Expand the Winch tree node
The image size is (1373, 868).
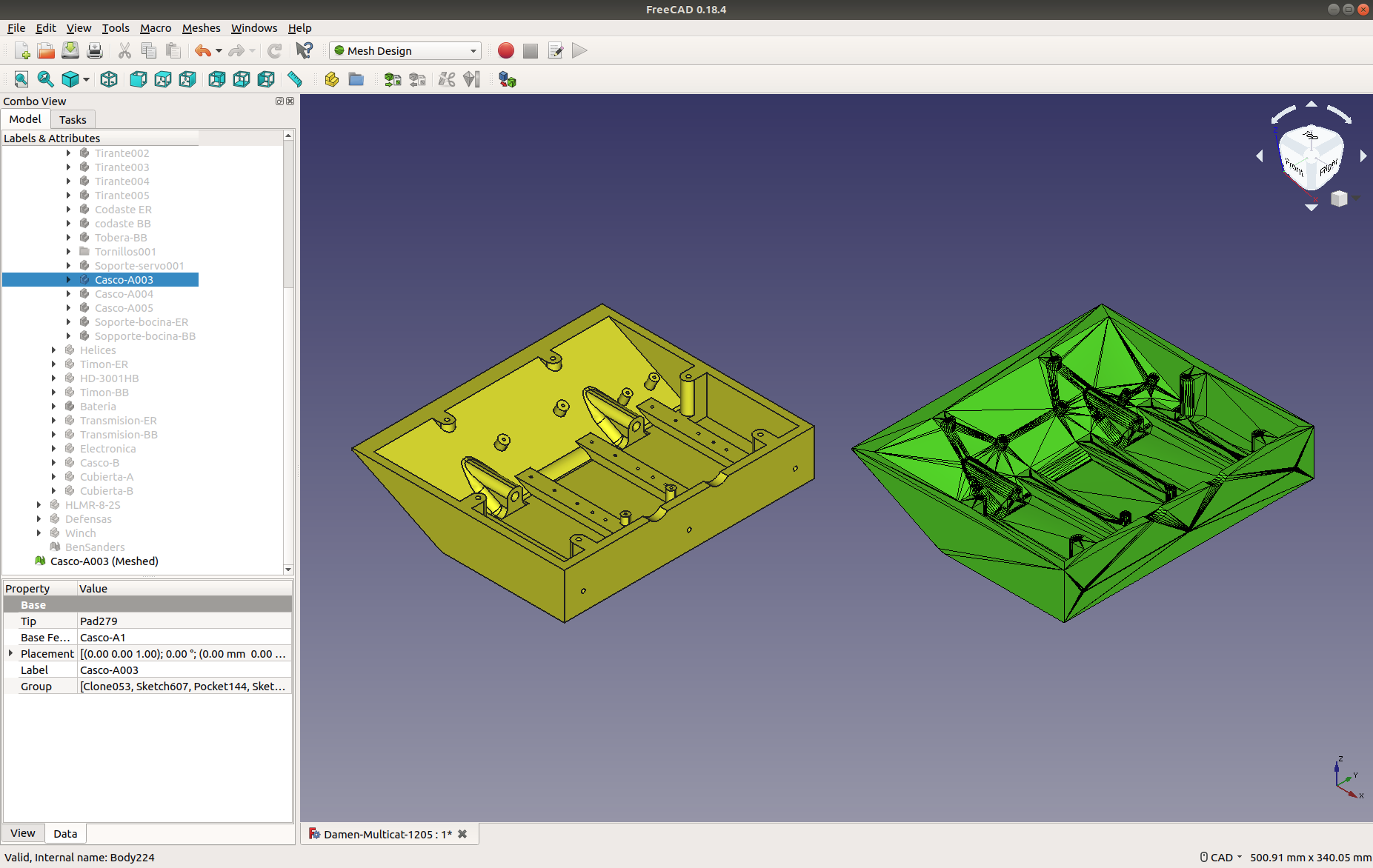point(39,533)
